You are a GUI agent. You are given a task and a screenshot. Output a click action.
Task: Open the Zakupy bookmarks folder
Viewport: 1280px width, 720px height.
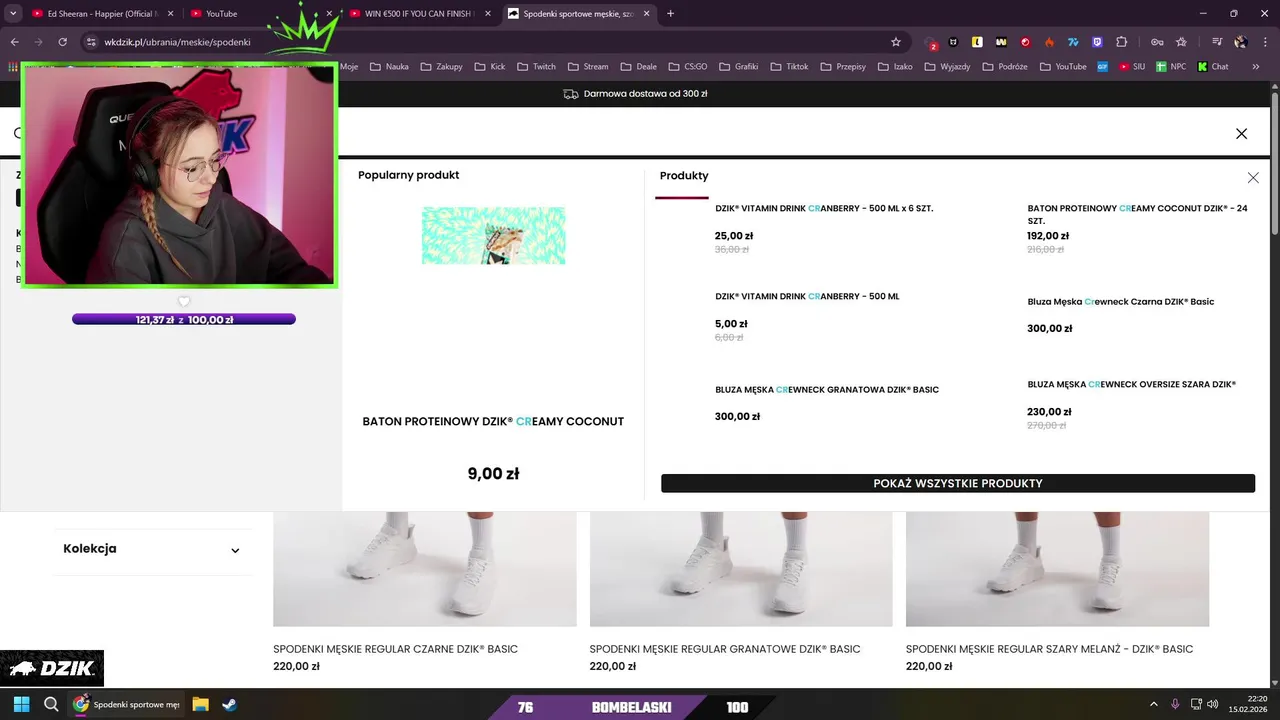coord(441,67)
